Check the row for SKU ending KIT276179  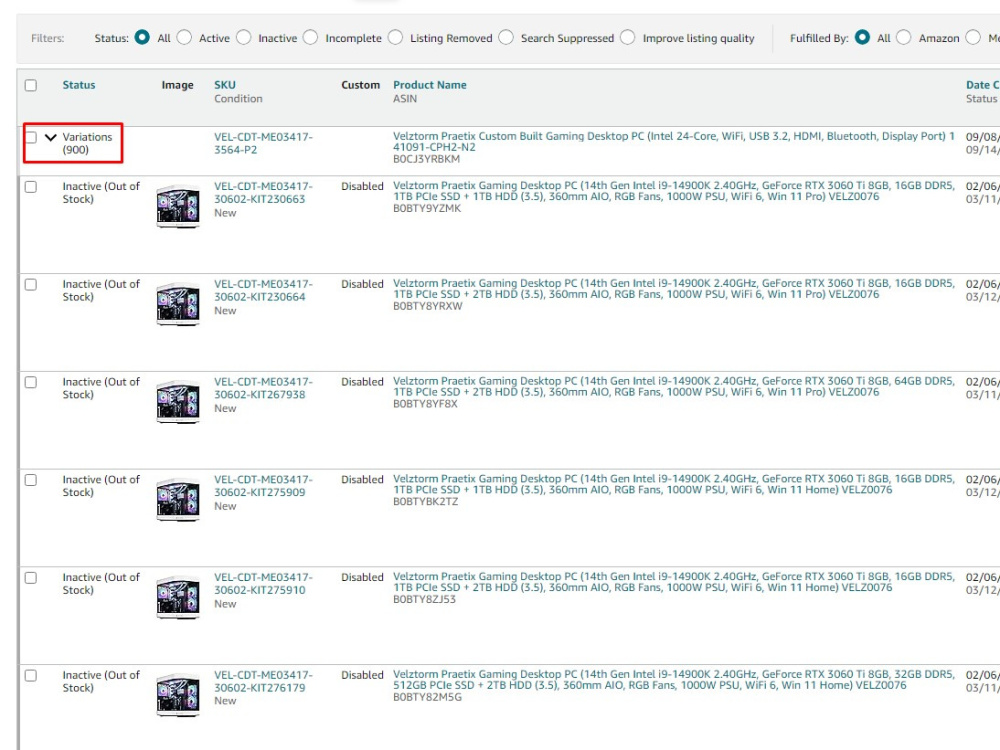pos(31,675)
